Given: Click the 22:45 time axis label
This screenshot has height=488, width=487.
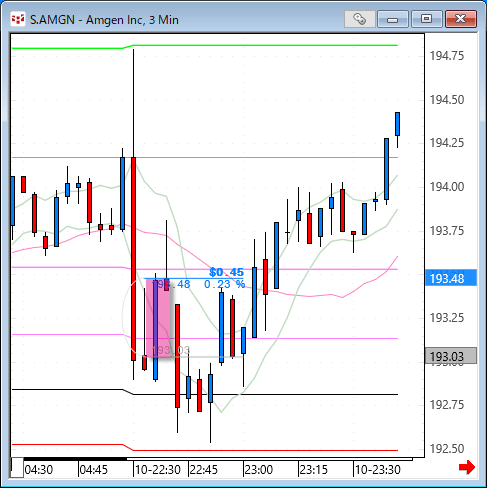Looking at the screenshot, I should point(204,470).
